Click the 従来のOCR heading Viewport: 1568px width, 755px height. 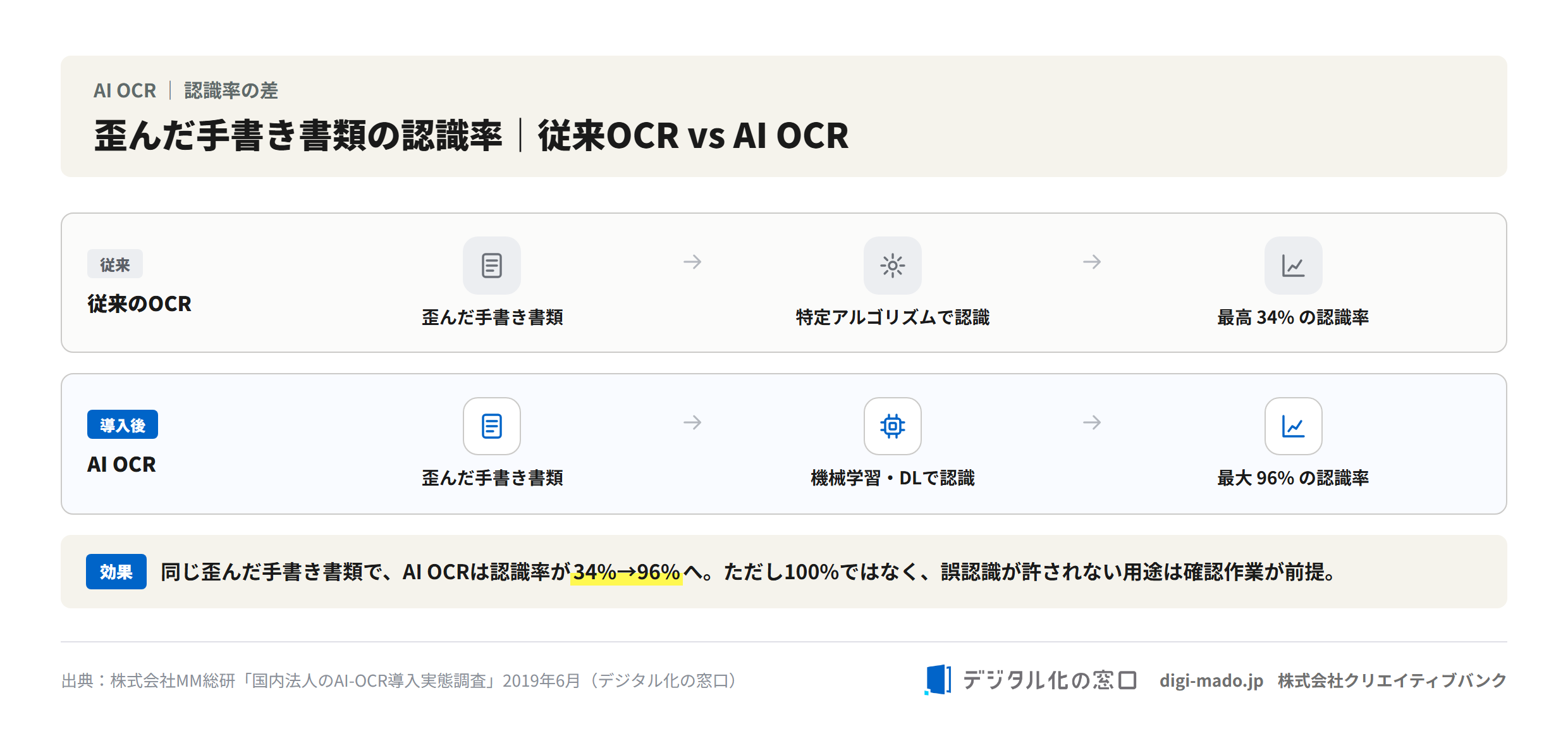[139, 304]
